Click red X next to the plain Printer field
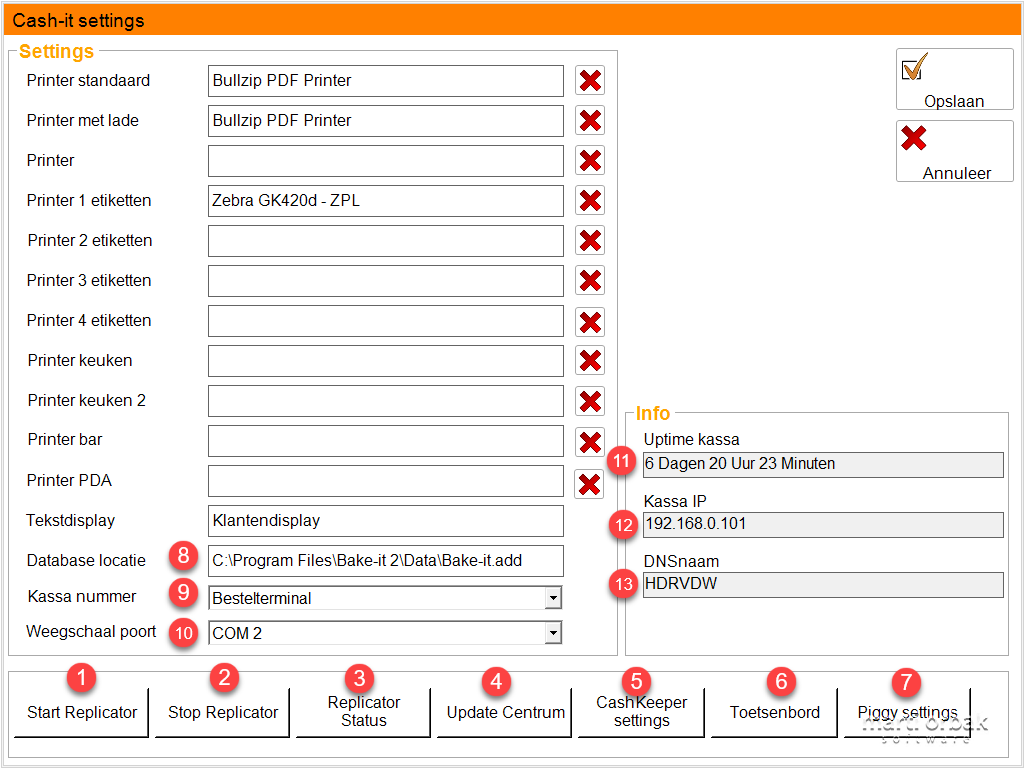 (x=590, y=161)
